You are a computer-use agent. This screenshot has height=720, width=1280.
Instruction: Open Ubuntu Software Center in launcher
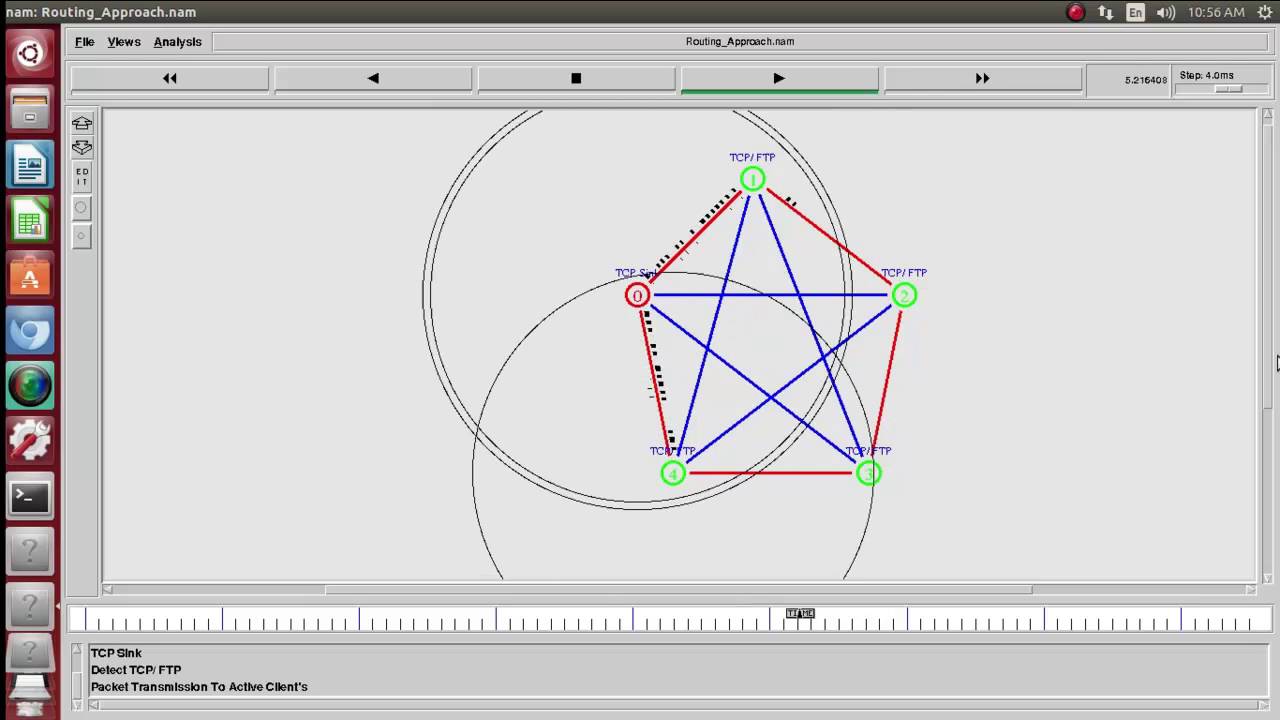(30, 275)
